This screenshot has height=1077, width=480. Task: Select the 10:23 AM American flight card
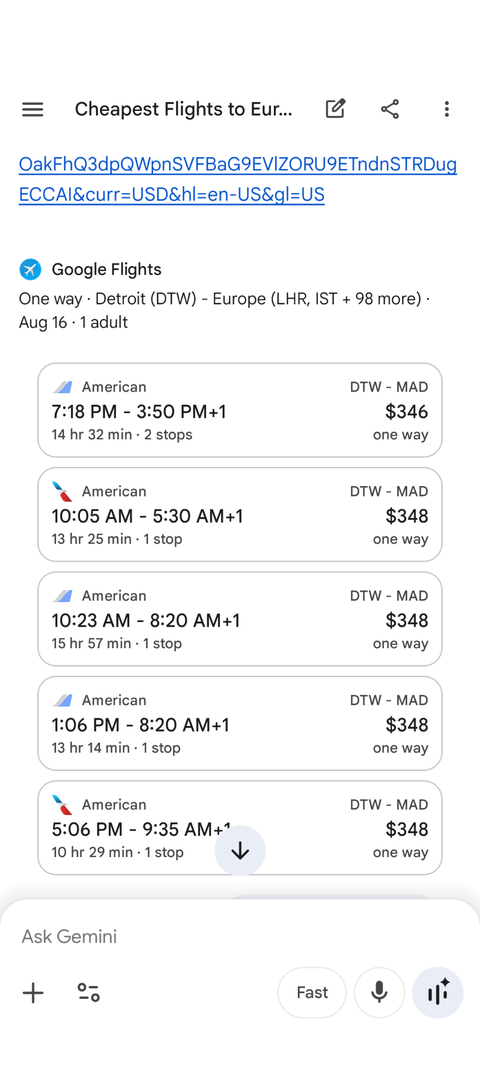[240, 619]
